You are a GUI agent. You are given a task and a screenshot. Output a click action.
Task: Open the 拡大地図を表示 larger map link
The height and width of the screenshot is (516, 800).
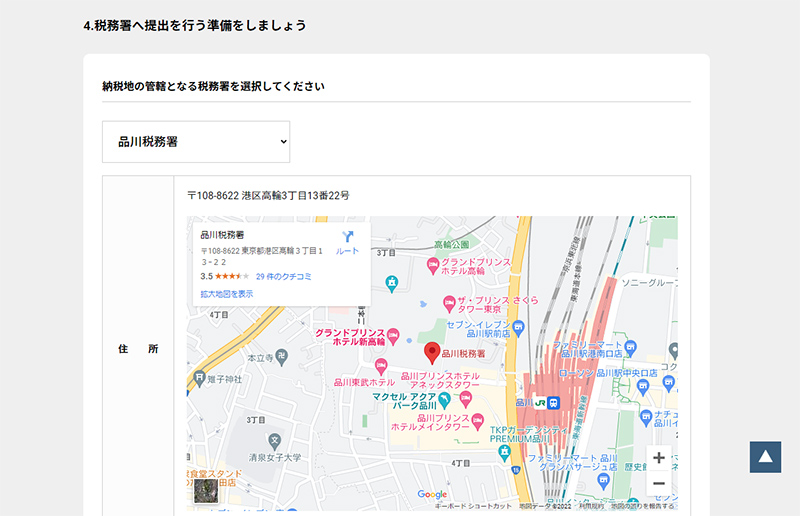click(x=226, y=294)
